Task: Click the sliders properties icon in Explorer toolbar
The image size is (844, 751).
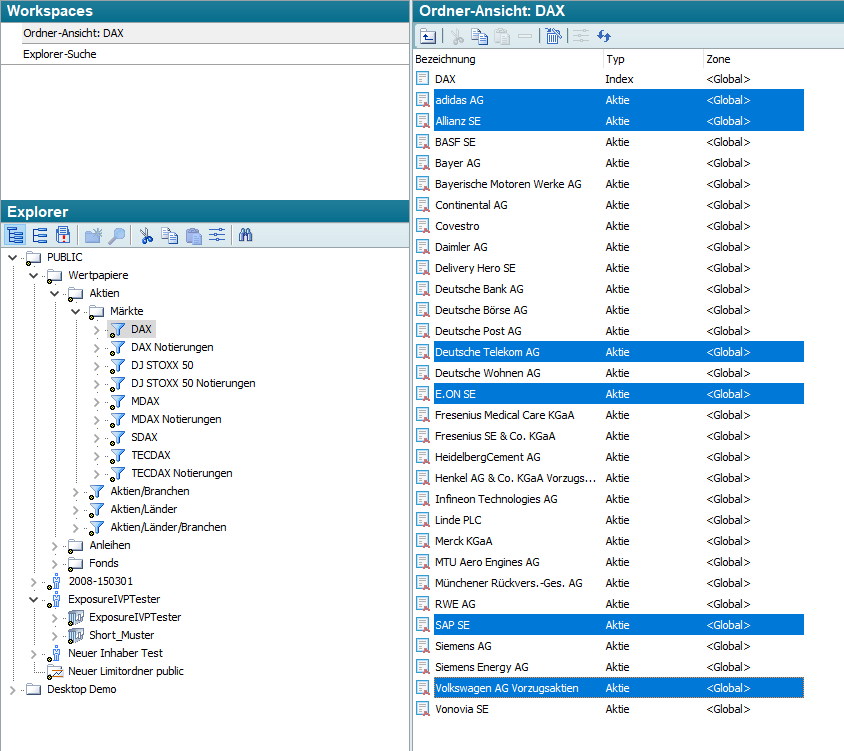Action: (x=216, y=236)
